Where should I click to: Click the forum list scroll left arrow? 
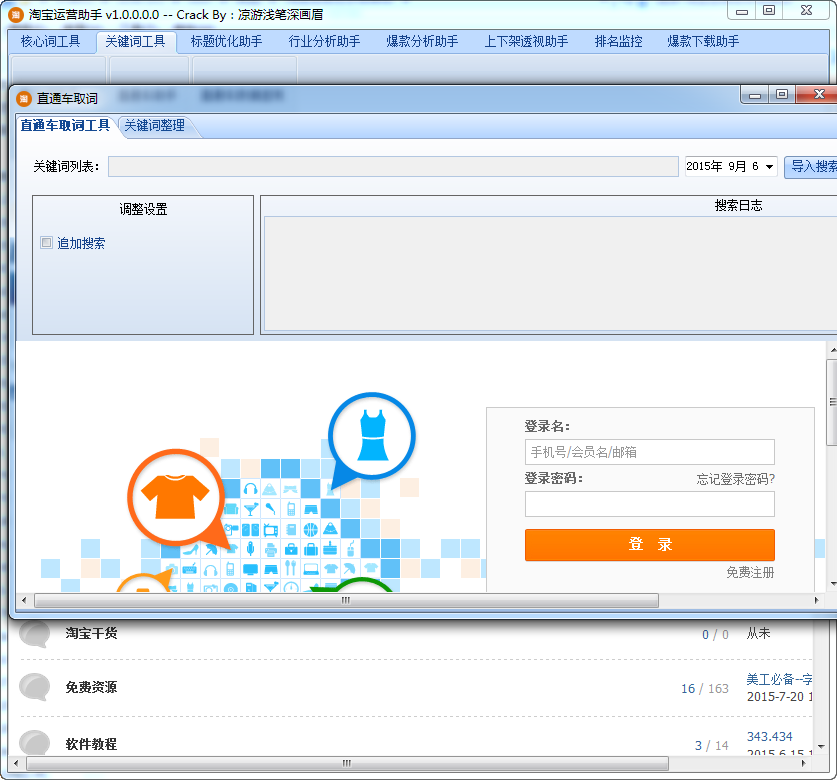coord(16,763)
